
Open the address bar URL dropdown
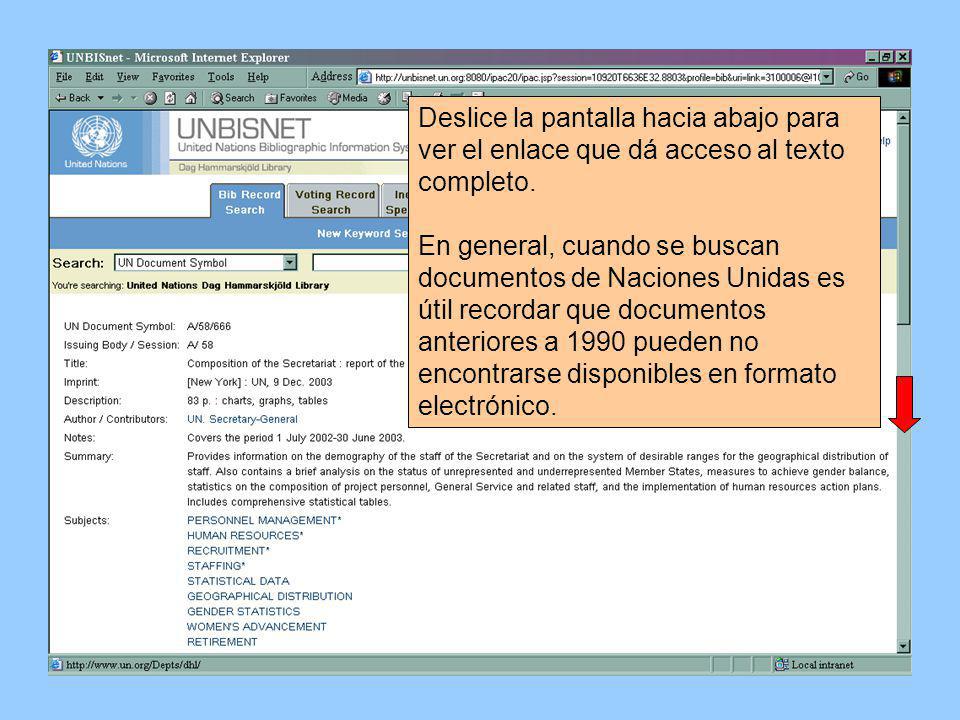pyautogui.click(x=827, y=77)
